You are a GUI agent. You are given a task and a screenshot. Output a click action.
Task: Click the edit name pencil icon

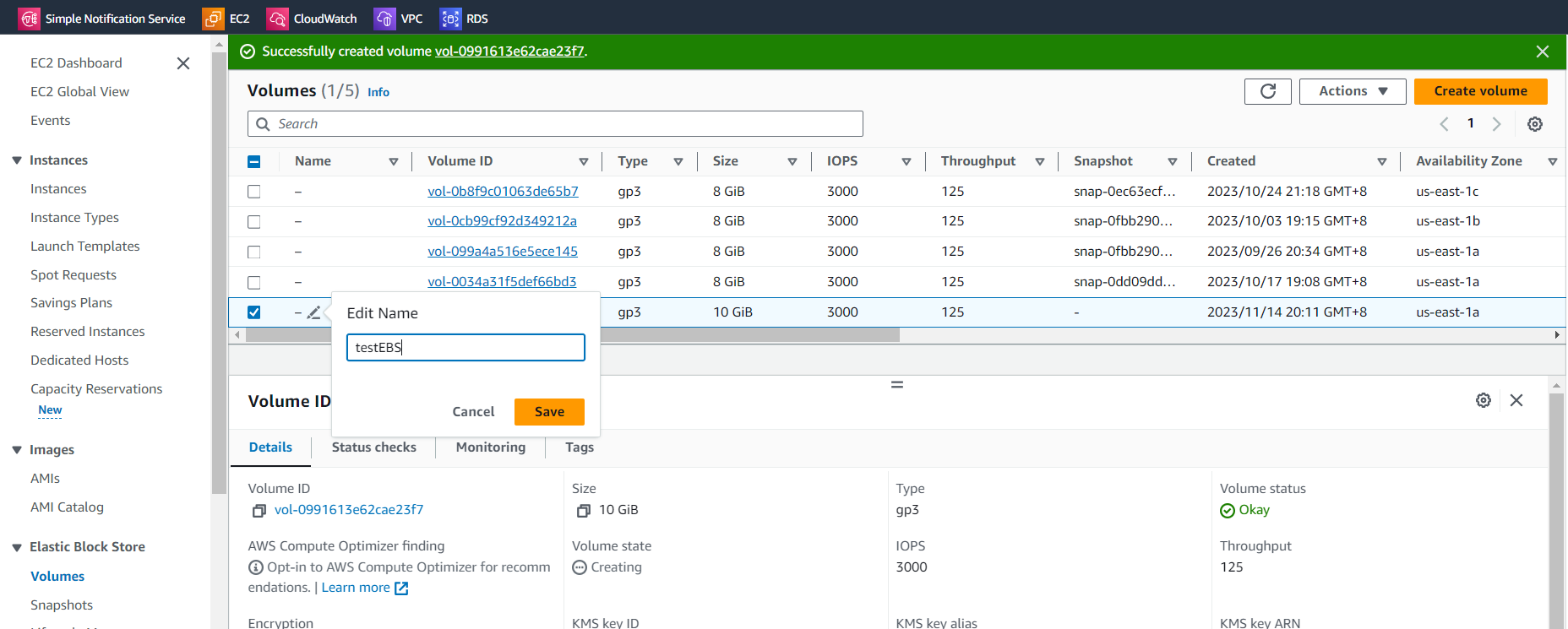[x=313, y=312]
